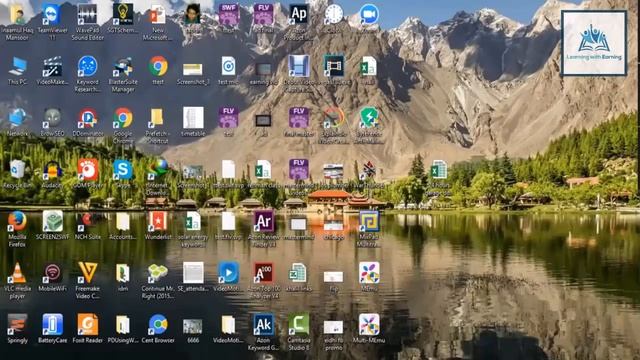The height and width of the screenshot is (360, 640).
Task: Open the SCREEN2SWF shortcut
Action: click(52, 221)
